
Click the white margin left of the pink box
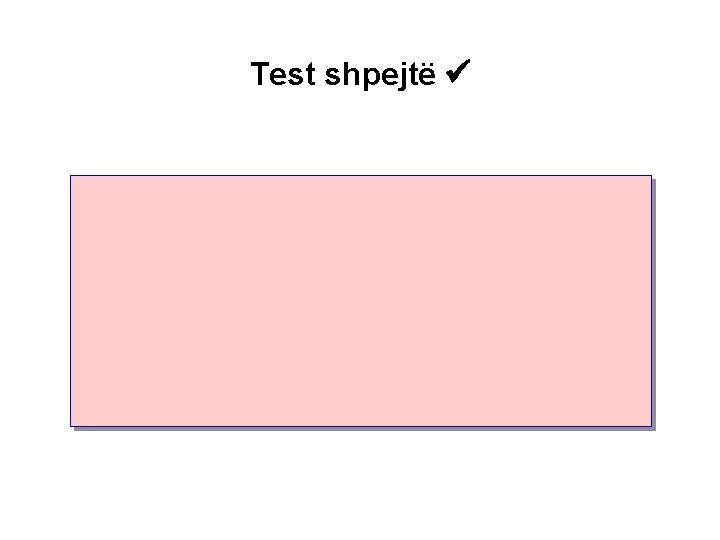pyautogui.click(x=35, y=300)
